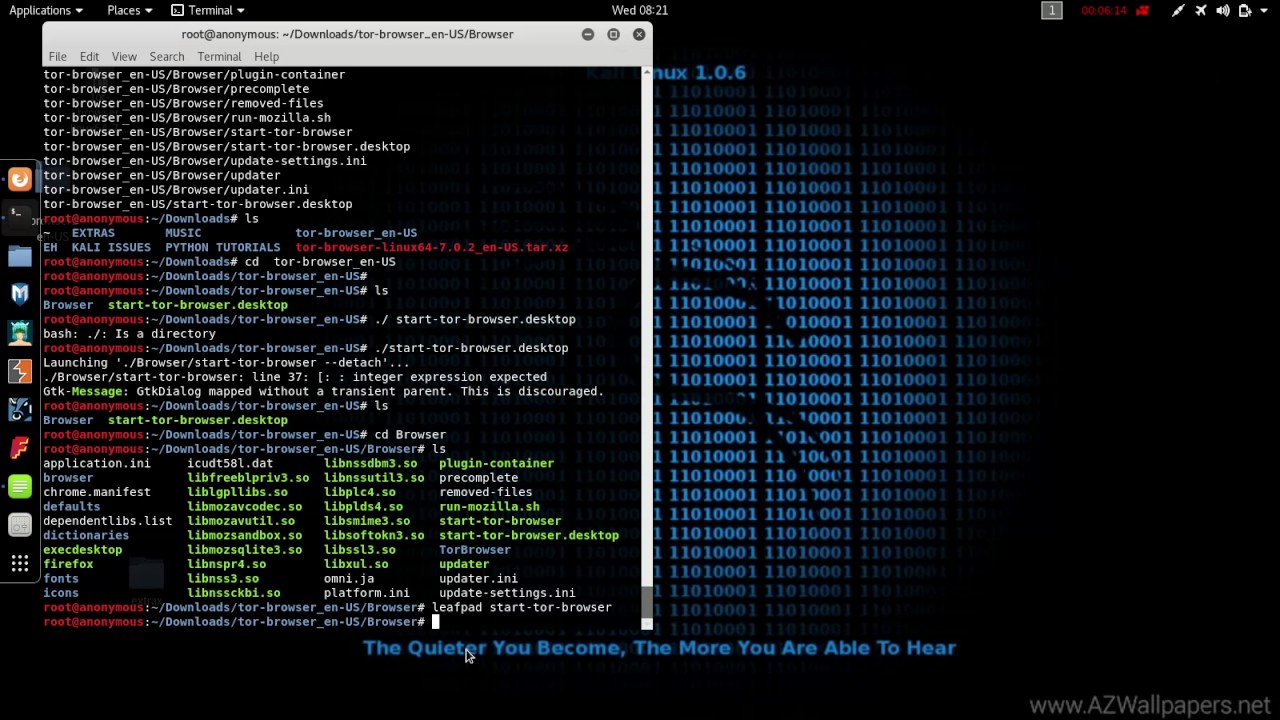The width and height of the screenshot is (1280, 720).
Task: Show all applications grid
Action: pos(20,564)
